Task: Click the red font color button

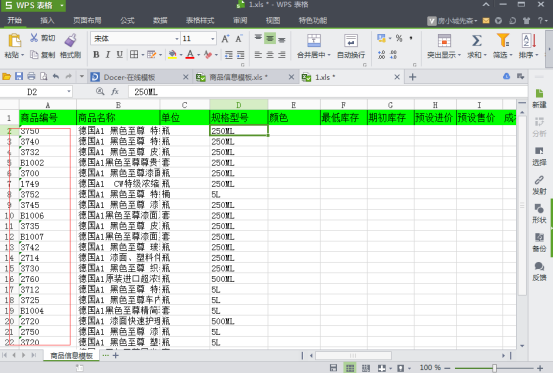Action: 190,55
